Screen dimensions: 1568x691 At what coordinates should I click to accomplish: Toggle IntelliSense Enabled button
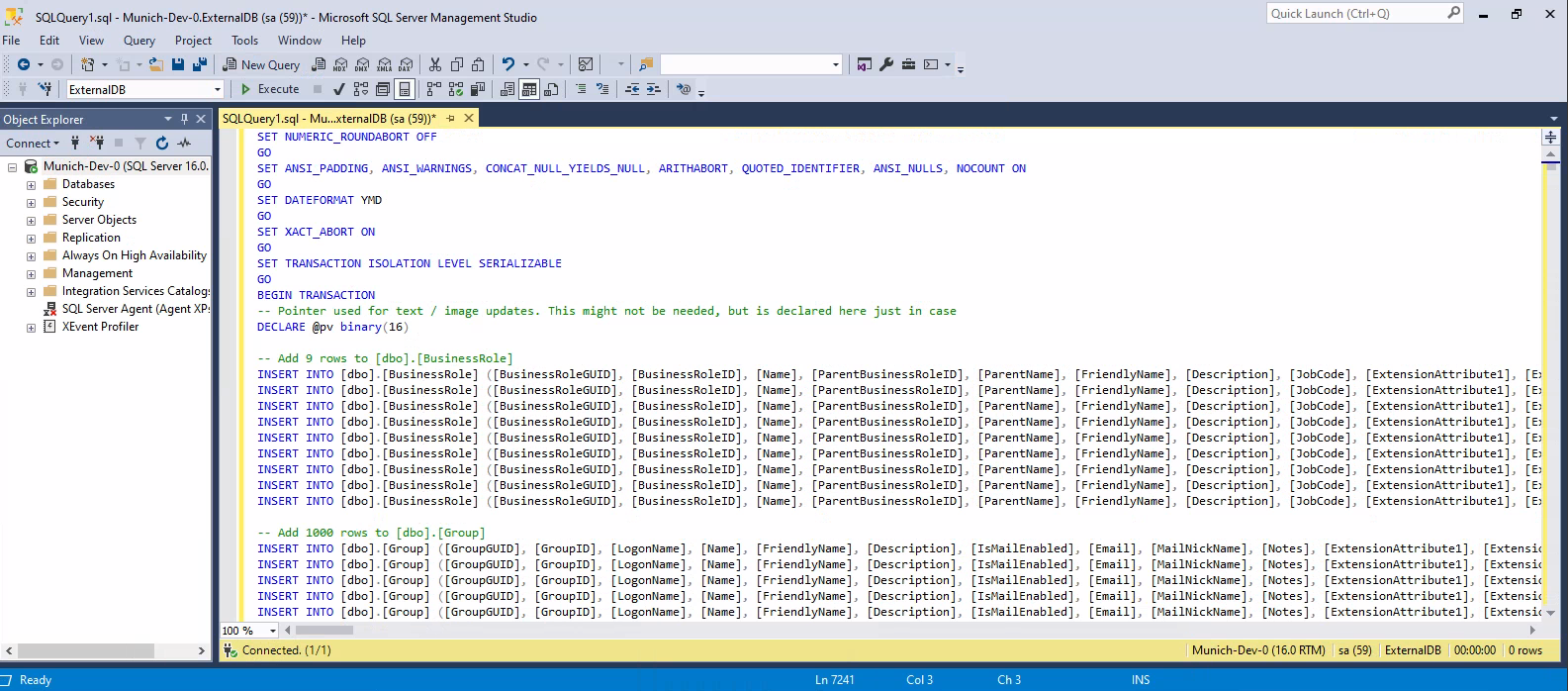(x=405, y=89)
